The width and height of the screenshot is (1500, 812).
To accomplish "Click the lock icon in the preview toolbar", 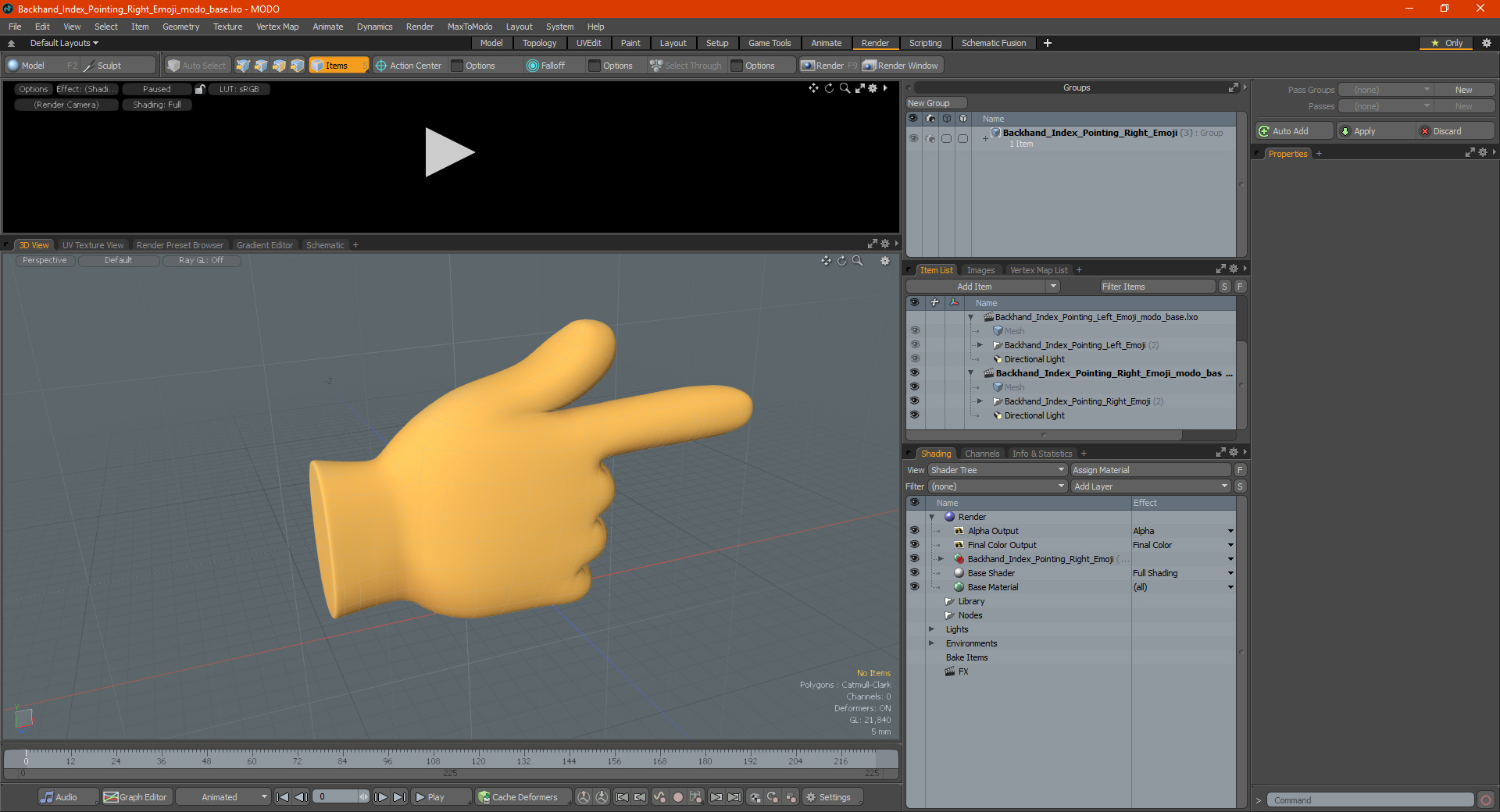I will [200, 89].
